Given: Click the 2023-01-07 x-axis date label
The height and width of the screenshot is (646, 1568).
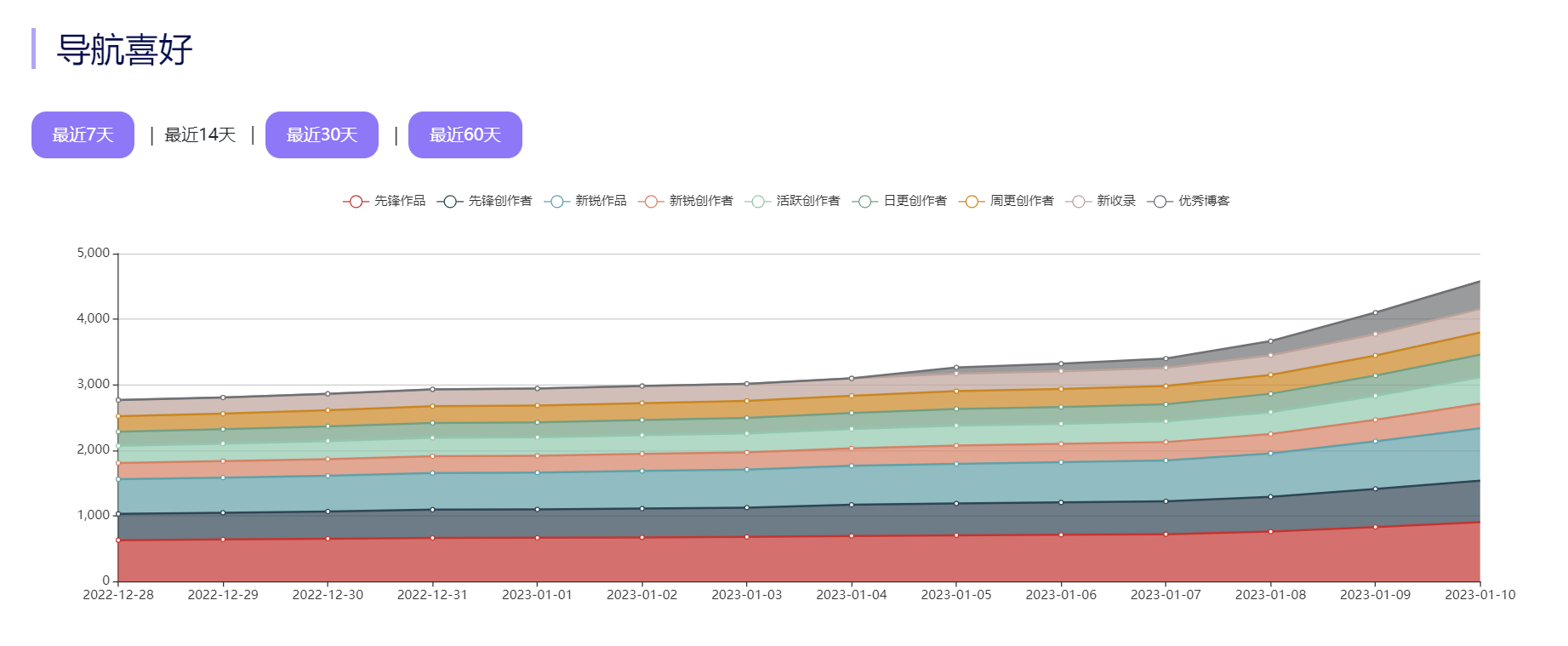Looking at the screenshot, I should [x=1166, y=595].
